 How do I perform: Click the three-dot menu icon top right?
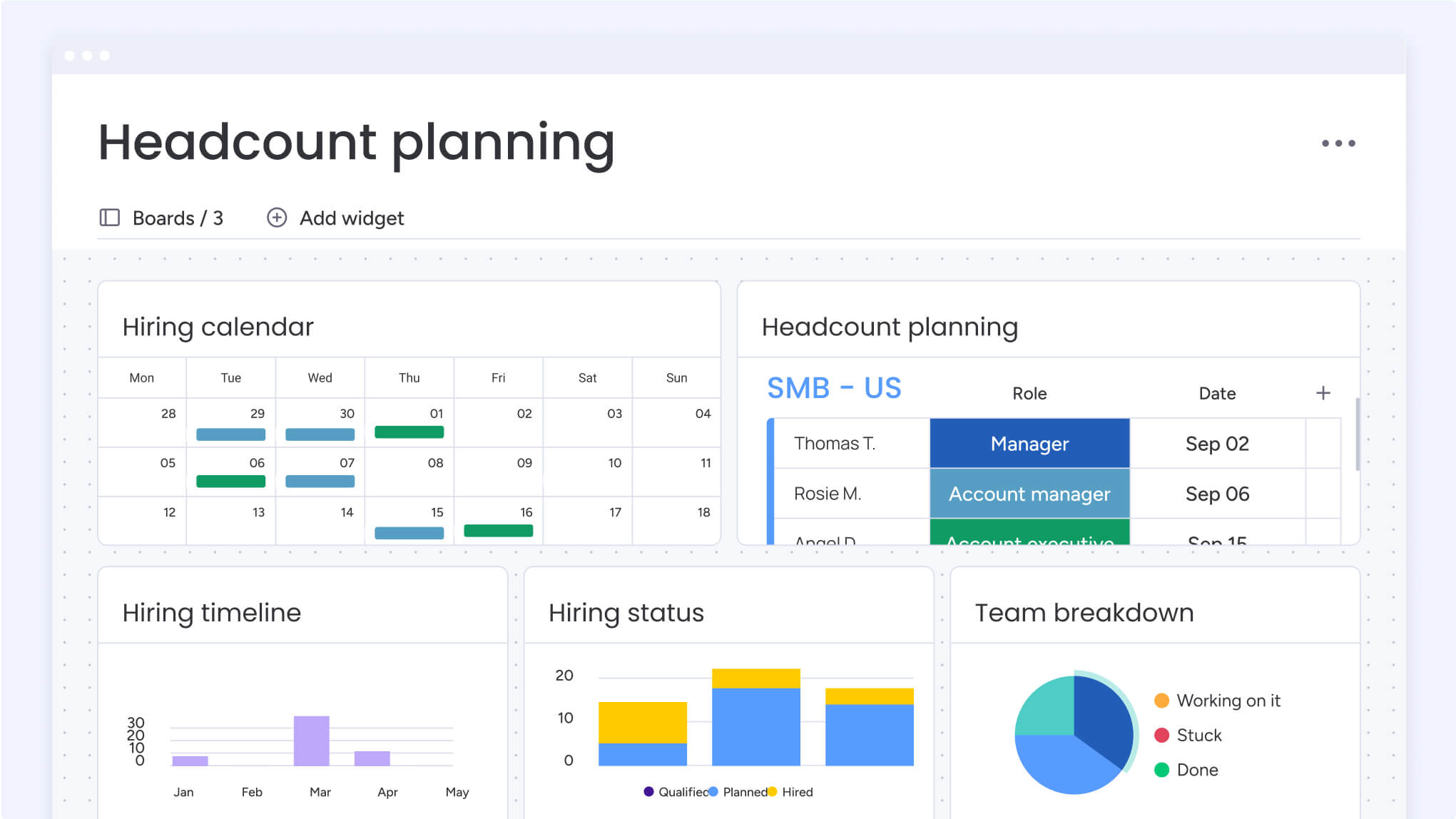click(x=1338, y=143)
